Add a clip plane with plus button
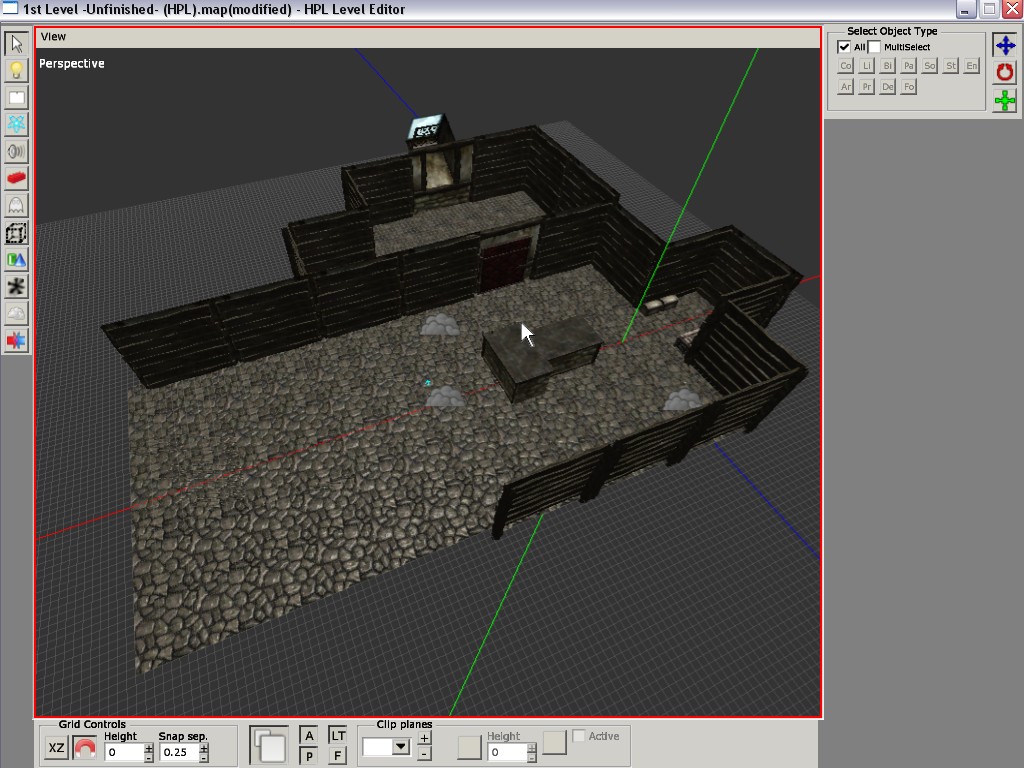The width and height of the screenshot is (1024, 768). tap(424, 739)
